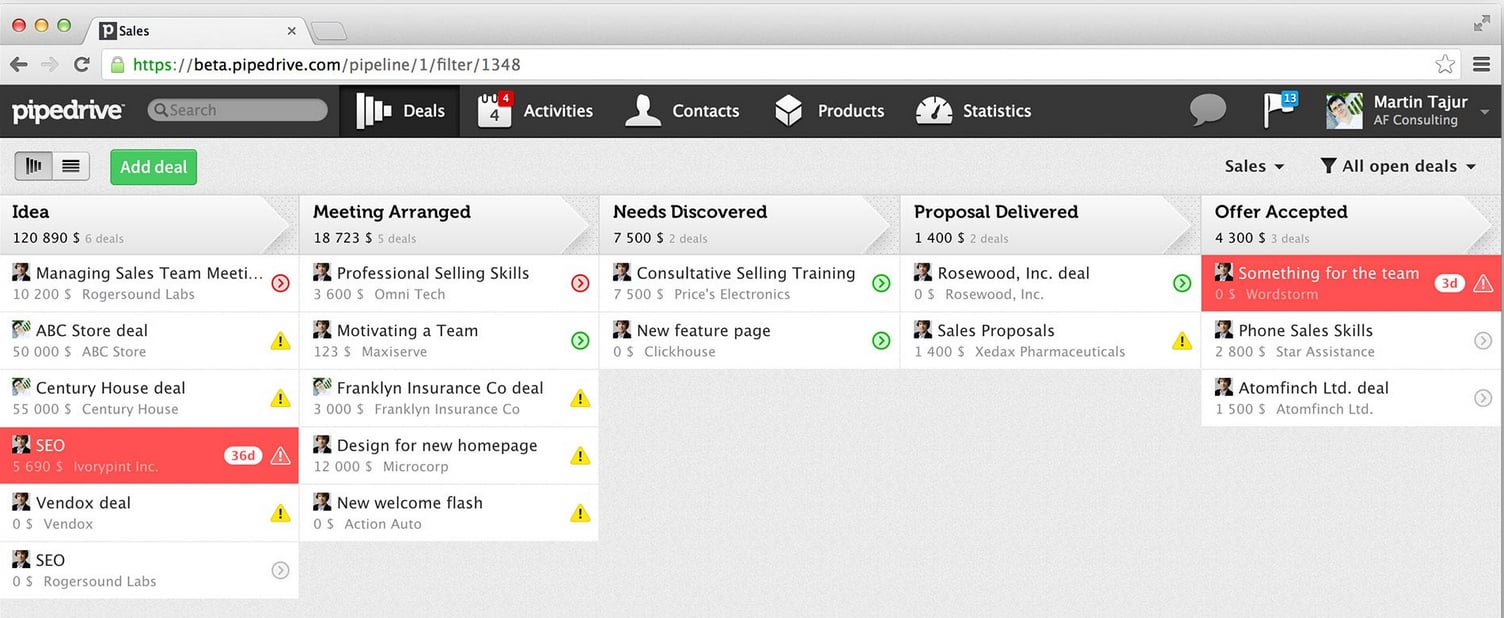Image resolution: width=1504 pixels, height=618 pixels.
Task: Click the yellow warning icon on ABC Store deal
Action: 280,341
